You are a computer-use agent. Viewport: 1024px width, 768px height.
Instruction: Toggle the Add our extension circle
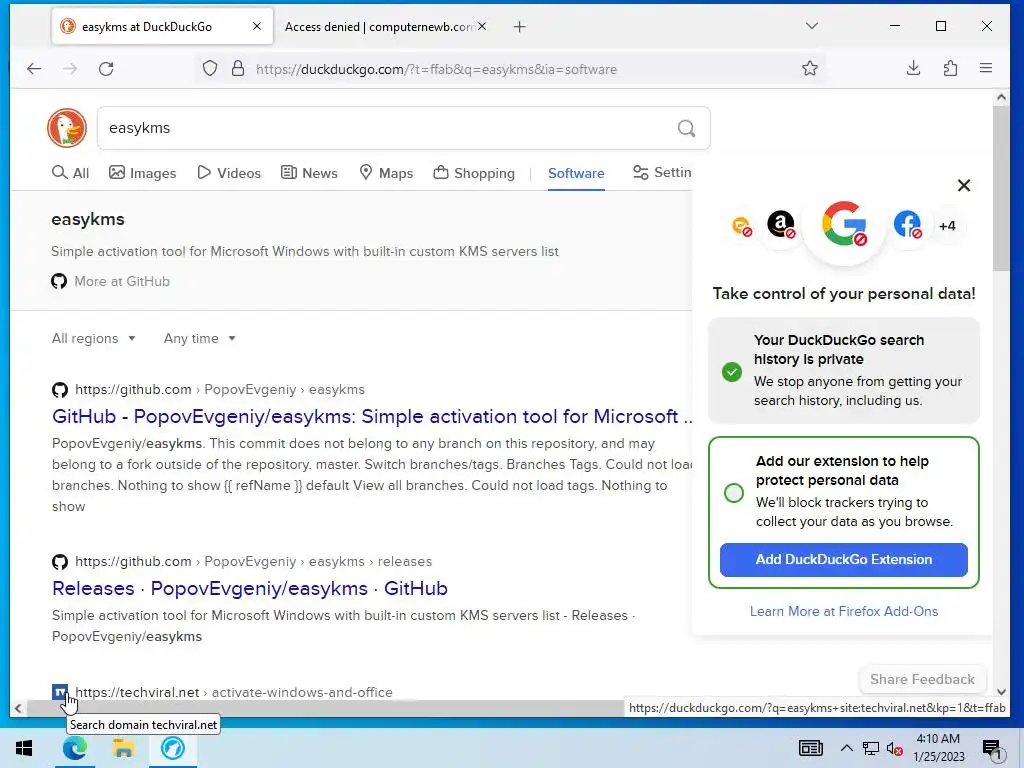pos(734,492)
